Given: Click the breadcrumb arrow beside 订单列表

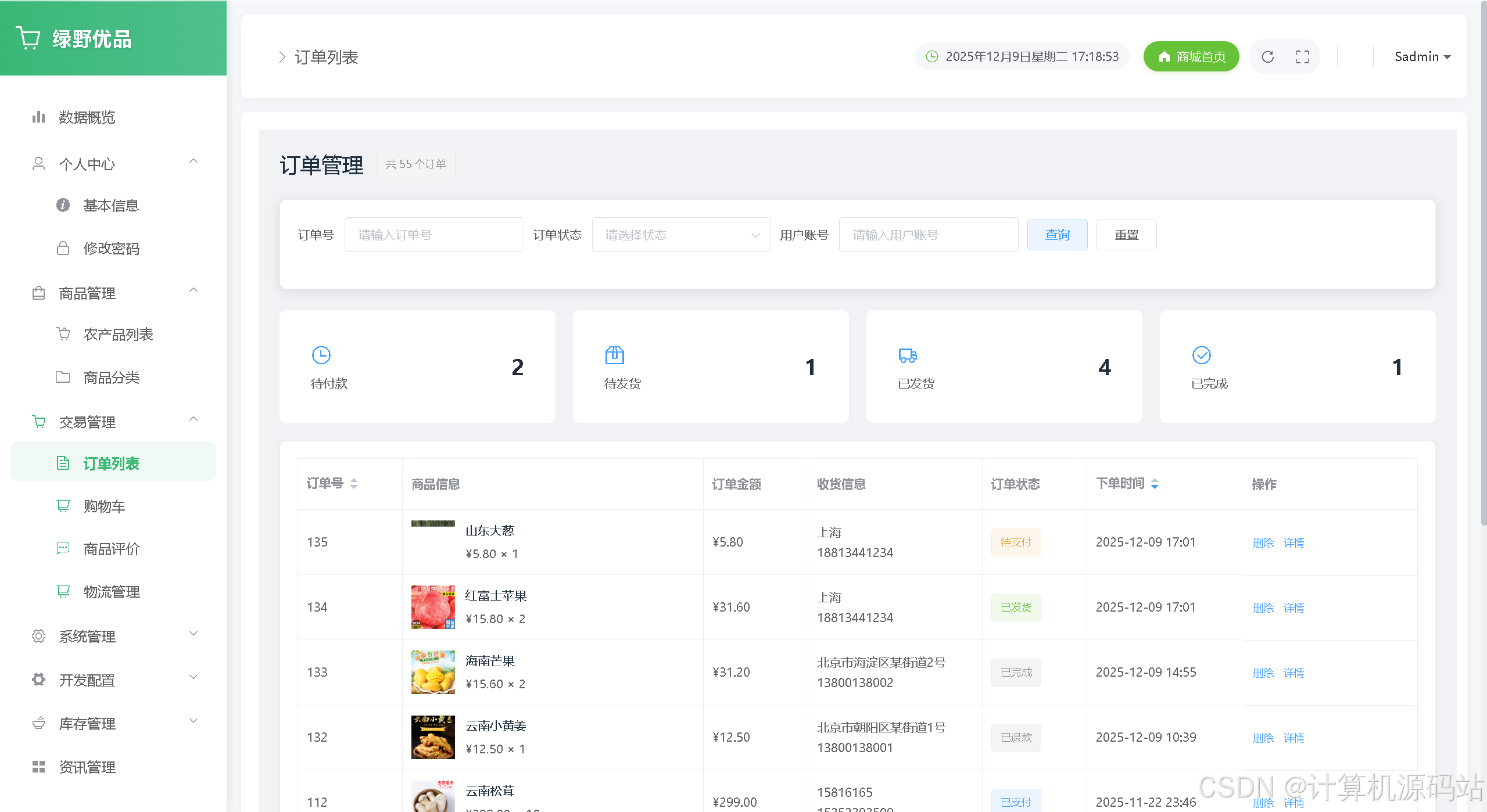Looking at the screenshot, I should pos(282,57).
